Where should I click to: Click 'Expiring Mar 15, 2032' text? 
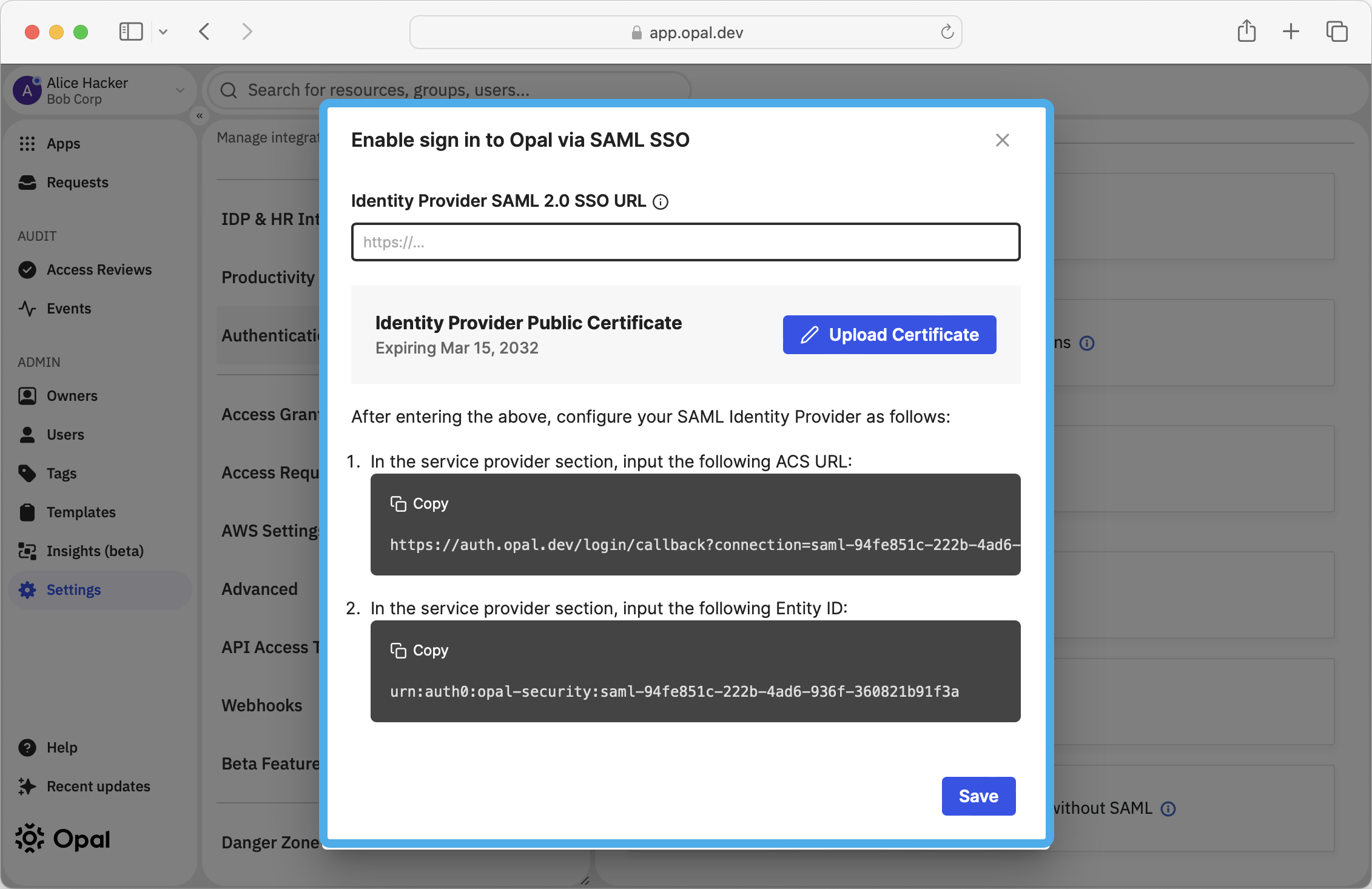(457, 348)
